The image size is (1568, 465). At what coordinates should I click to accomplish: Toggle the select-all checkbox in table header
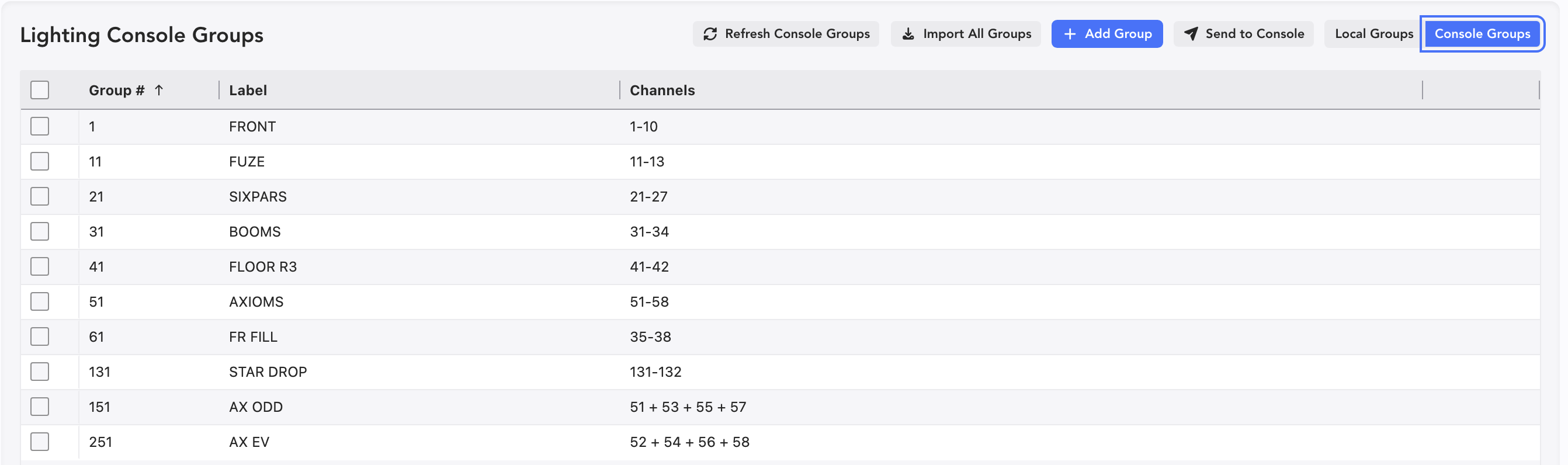[40, 90]
